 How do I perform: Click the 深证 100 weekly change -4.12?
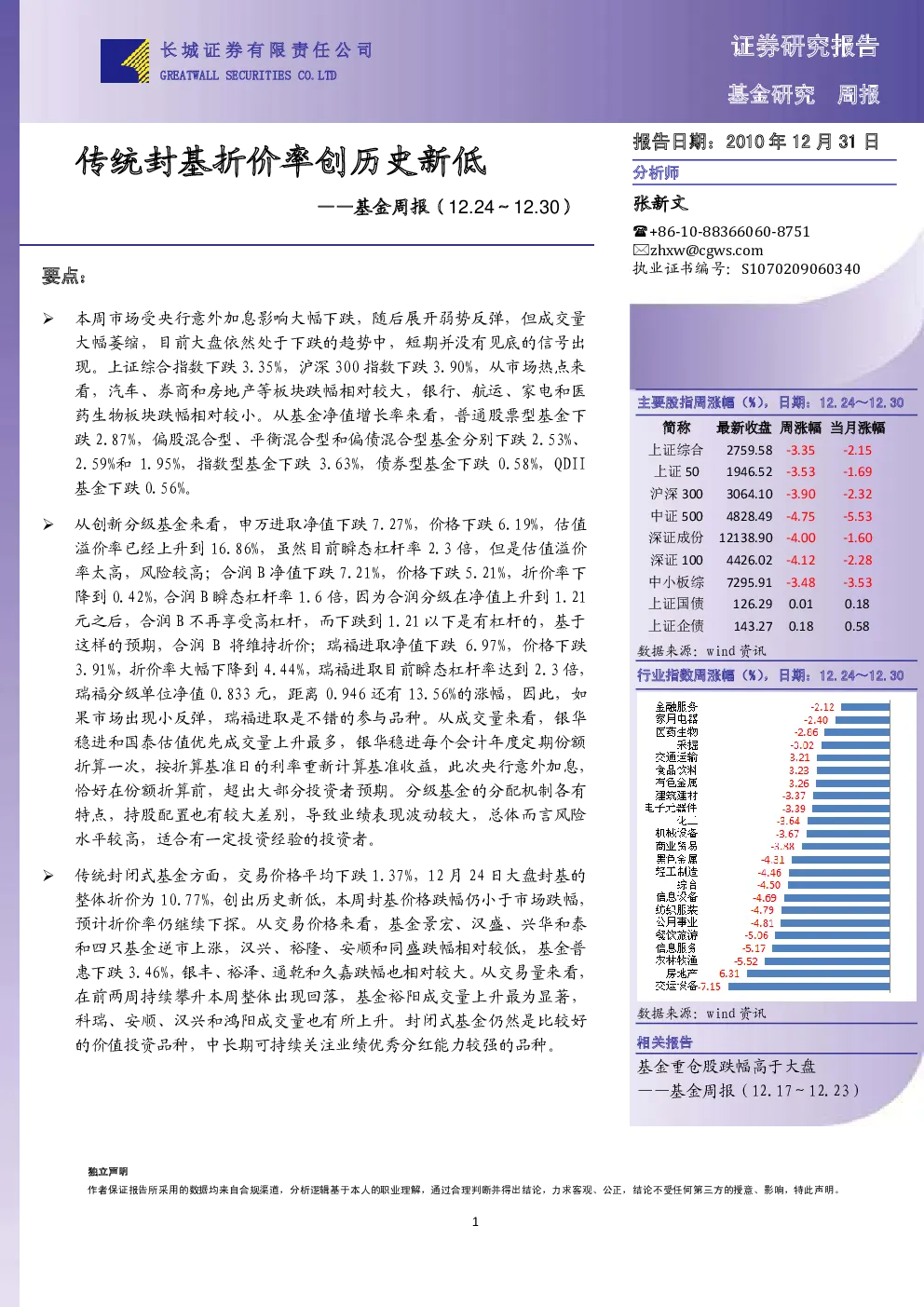point(800,561)
